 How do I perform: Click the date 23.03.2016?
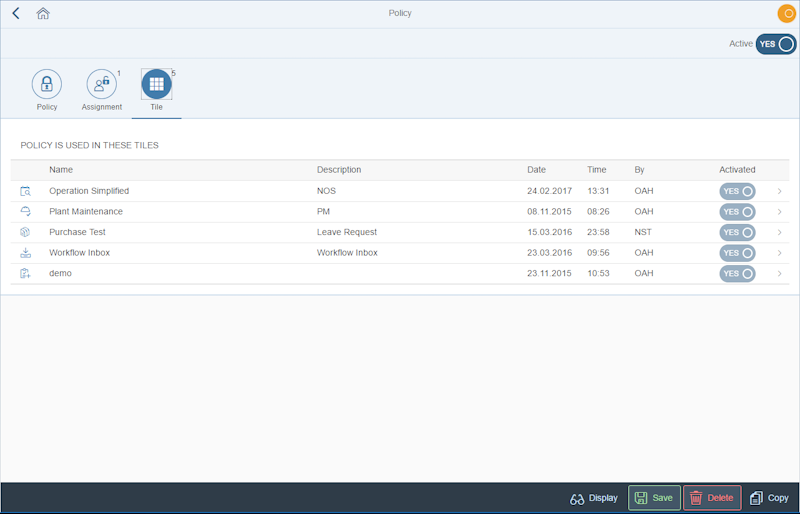click(x=549, y=253)
